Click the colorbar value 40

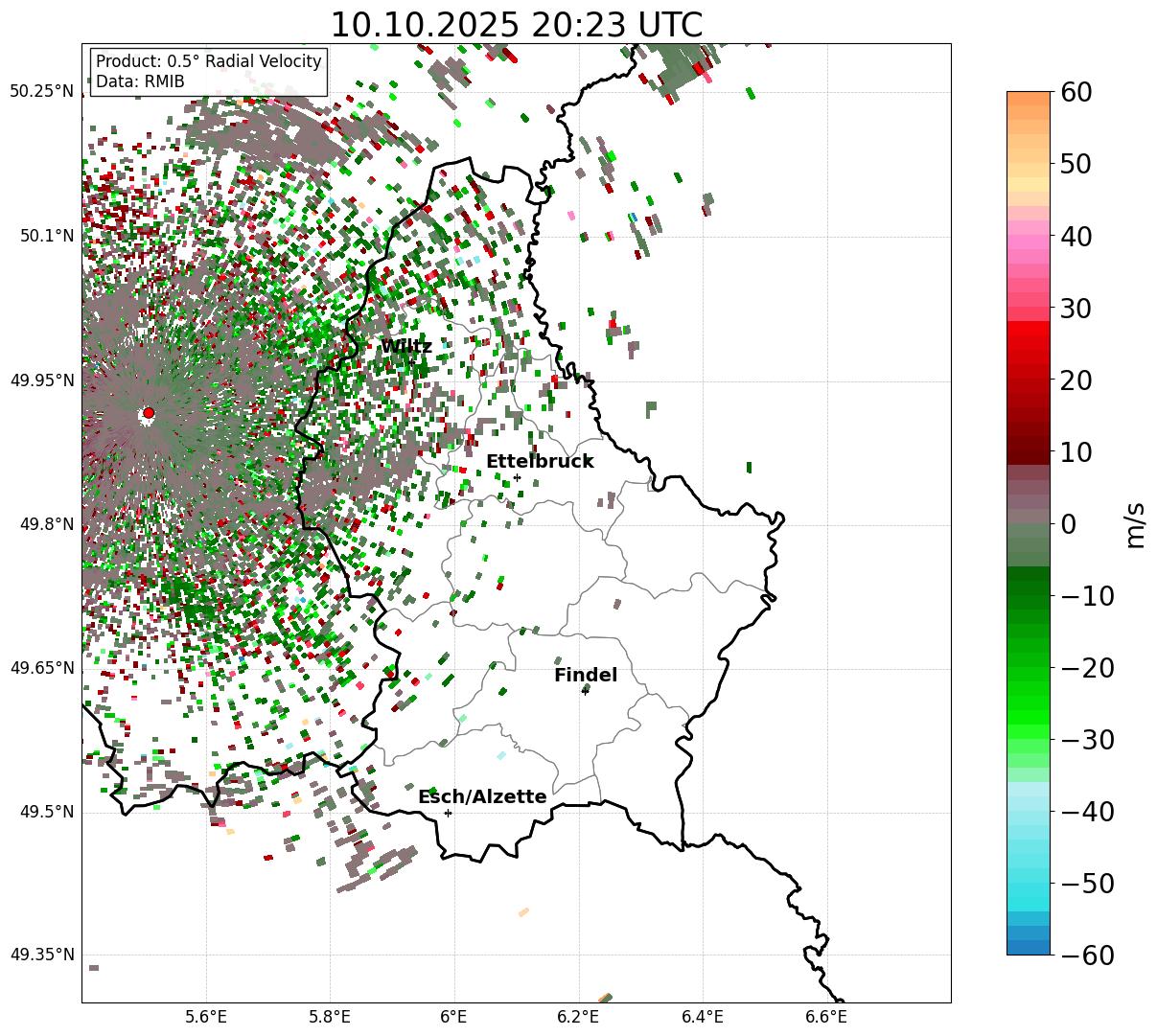[1075, 236]
